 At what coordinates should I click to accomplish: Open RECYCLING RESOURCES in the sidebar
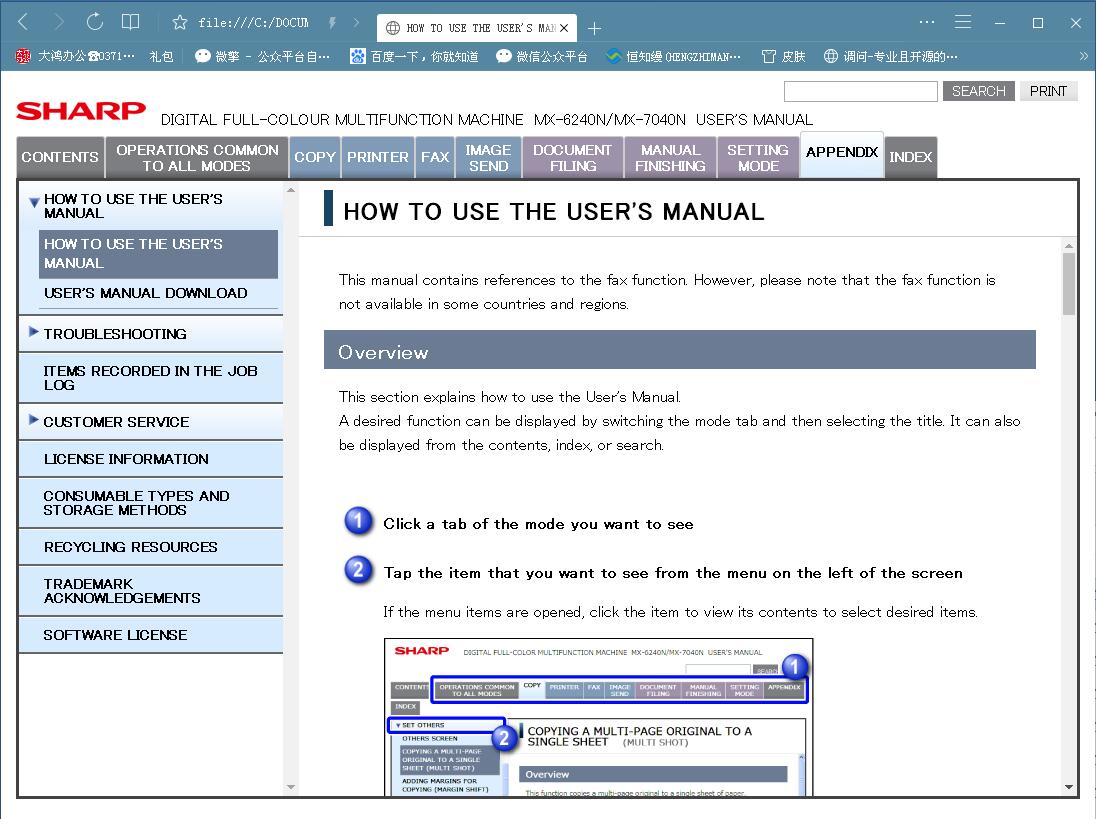[151, 547]
